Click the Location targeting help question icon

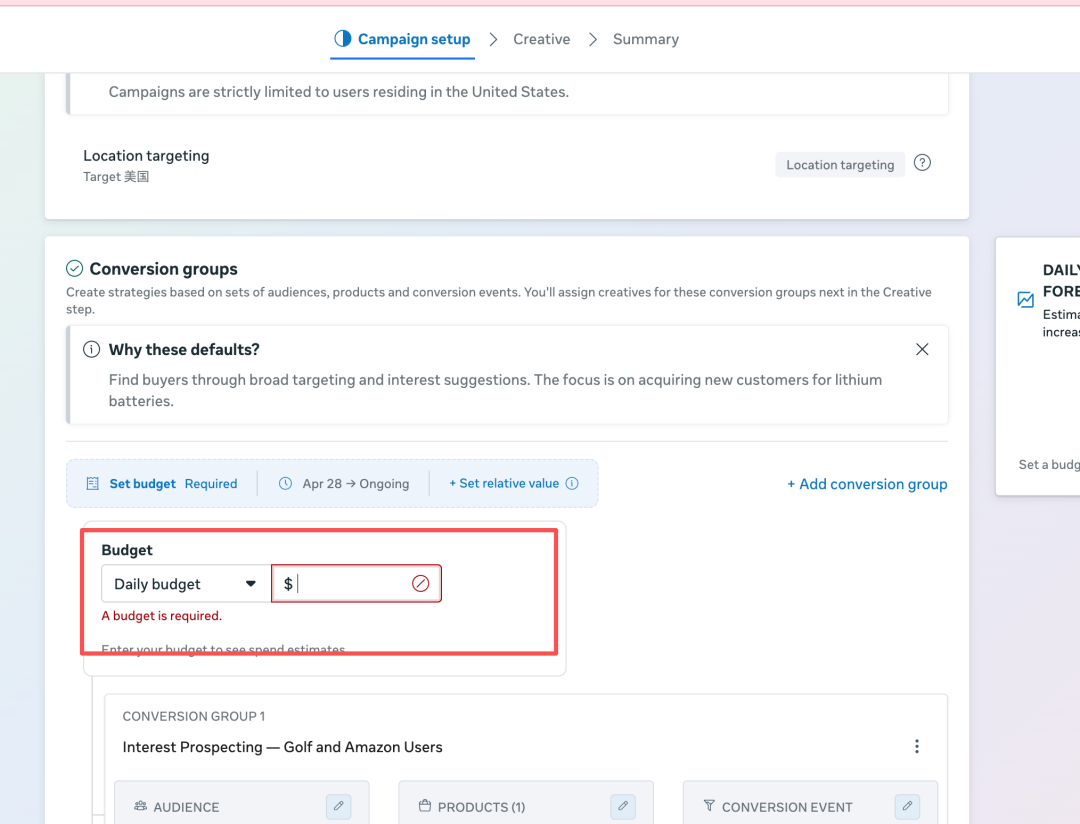pyautogui.click(x=922, y=163)
